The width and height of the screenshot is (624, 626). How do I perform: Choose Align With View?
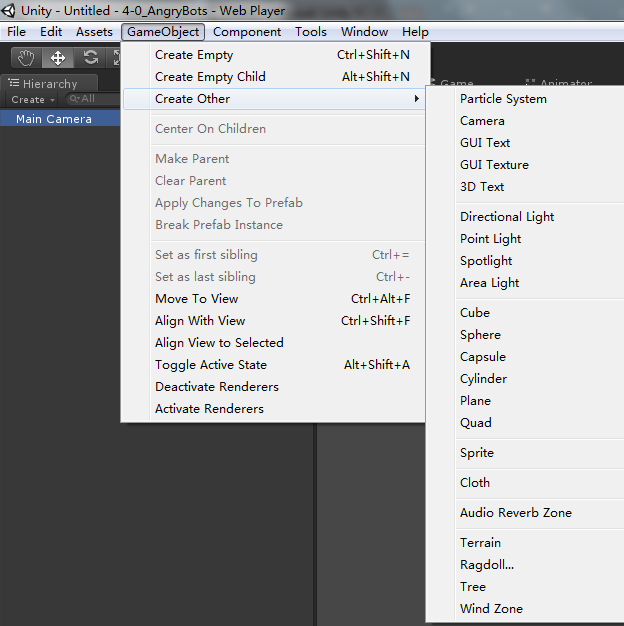(273, 321)
